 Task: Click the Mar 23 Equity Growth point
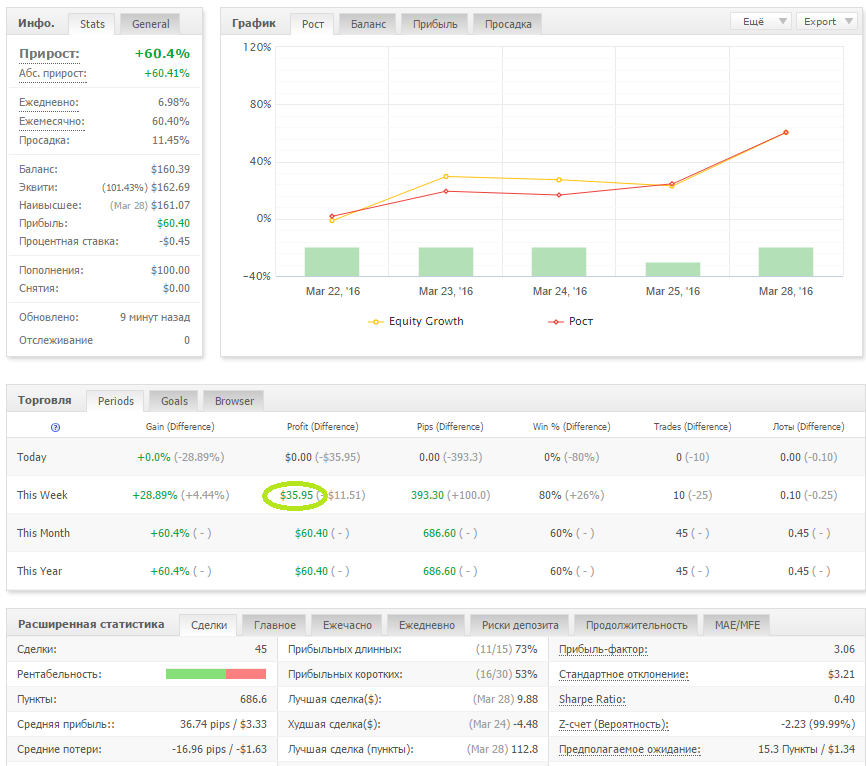click(446, 177)
